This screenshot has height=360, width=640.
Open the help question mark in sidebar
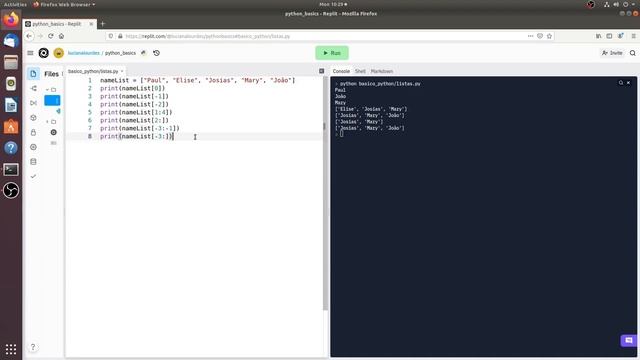click(x=33, y=347)
